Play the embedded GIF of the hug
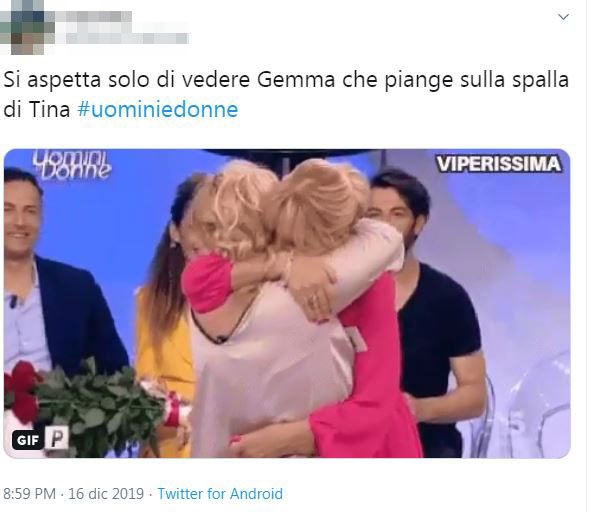Image resolution: width=597 pixels, height=512 pixels. (287, 303)
